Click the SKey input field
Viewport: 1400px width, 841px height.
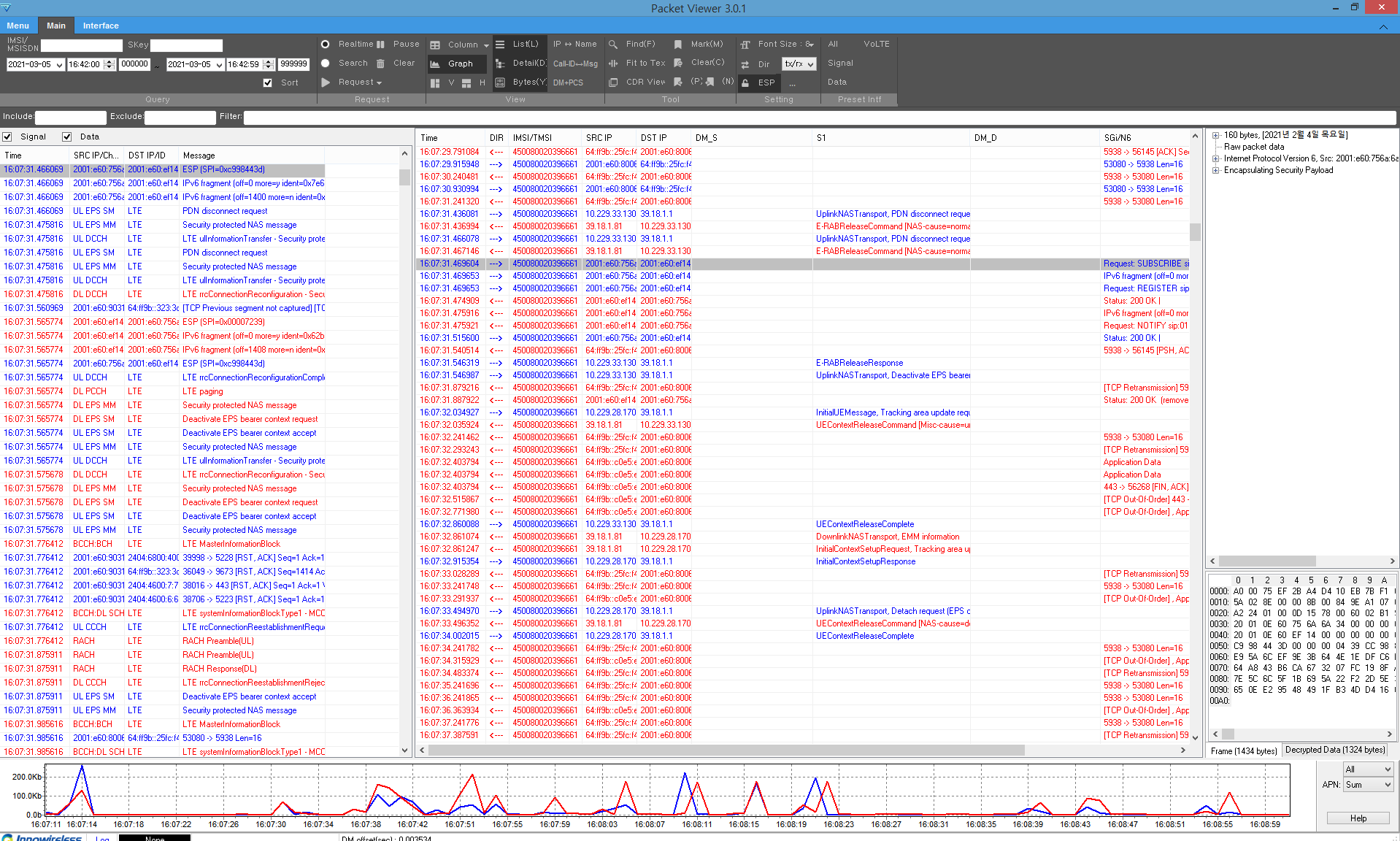[186, 45]
